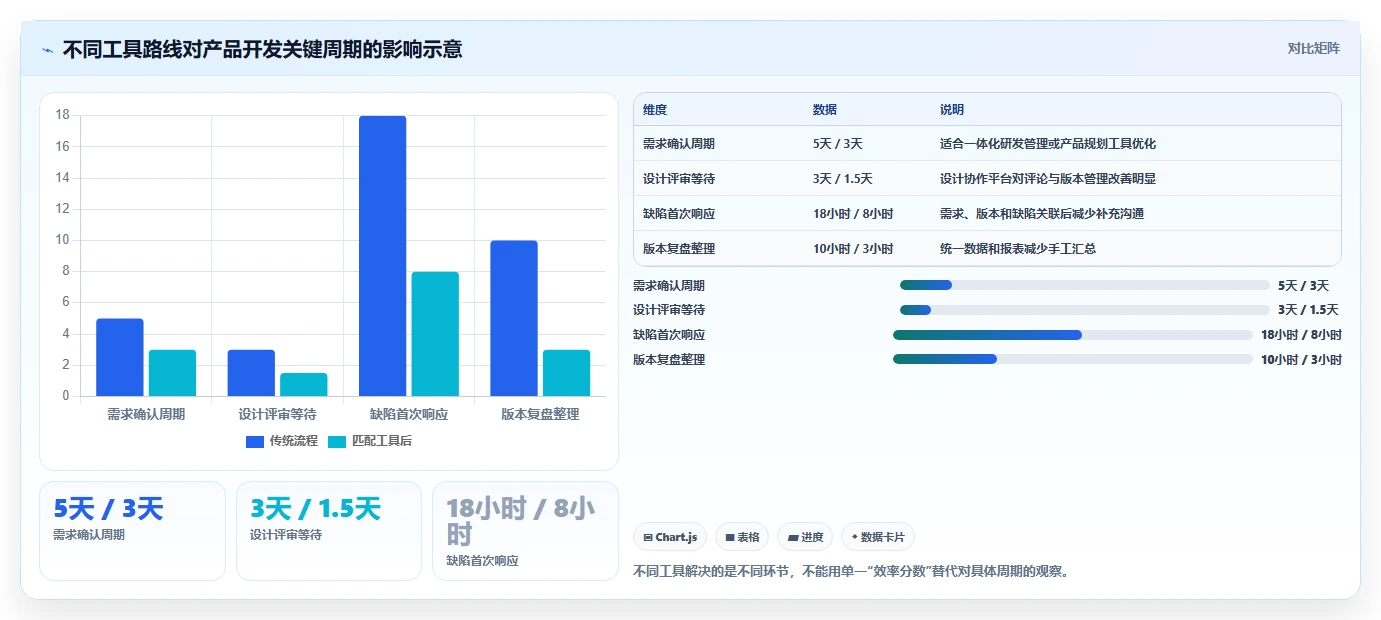Open the 18小时 / 8小时 stat card
This screenshot has height=620, width=1381.
[x=525, y=531]
